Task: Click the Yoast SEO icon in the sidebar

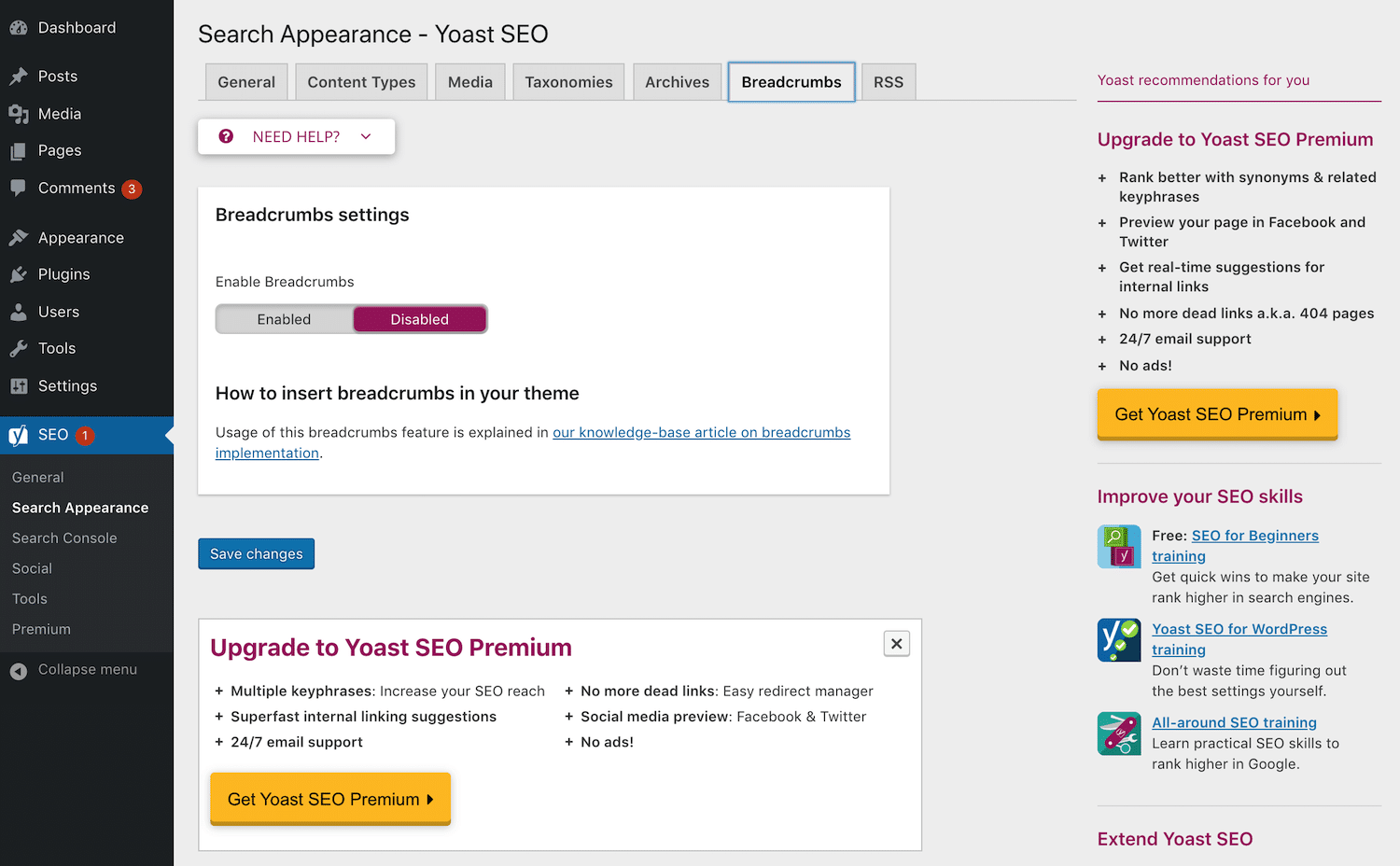Action: pos(17,435)
